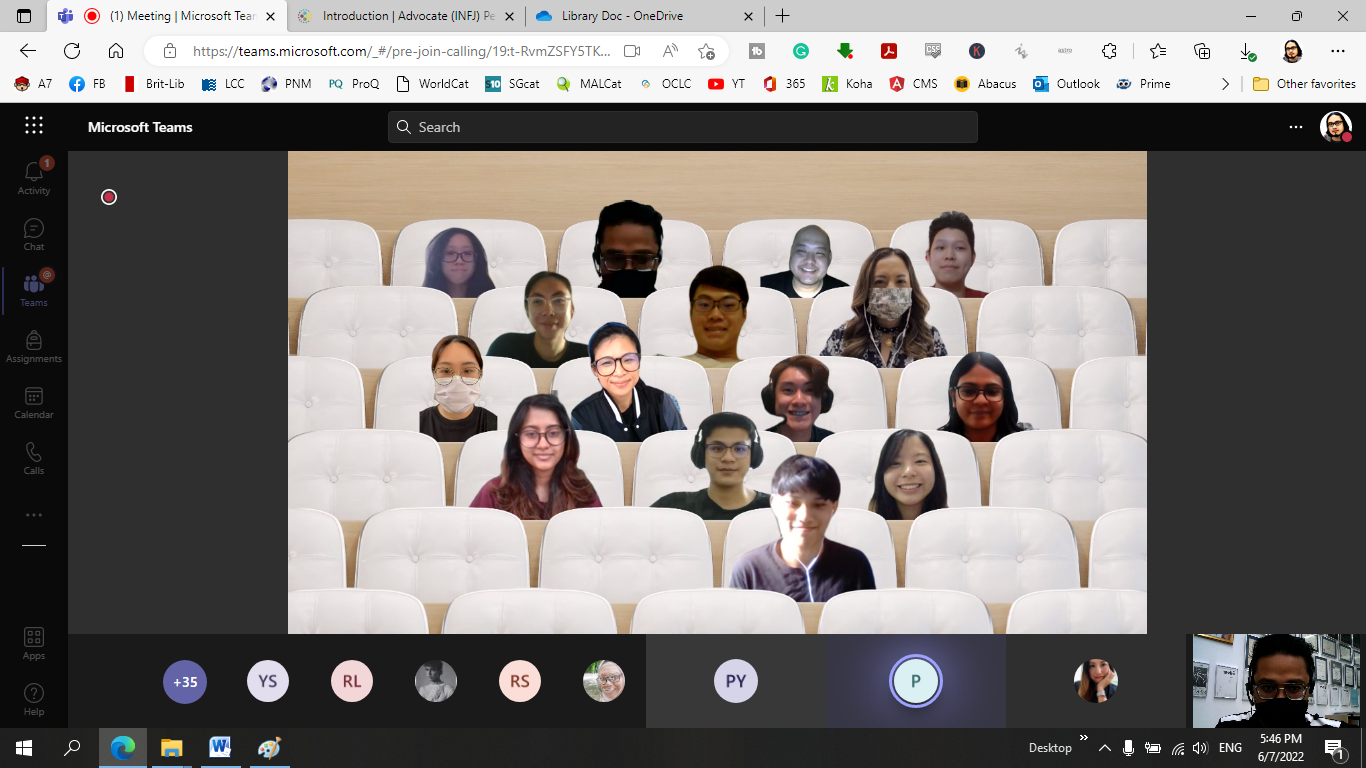
Task: Open the Windows Start menu
Action: (24, 747)
